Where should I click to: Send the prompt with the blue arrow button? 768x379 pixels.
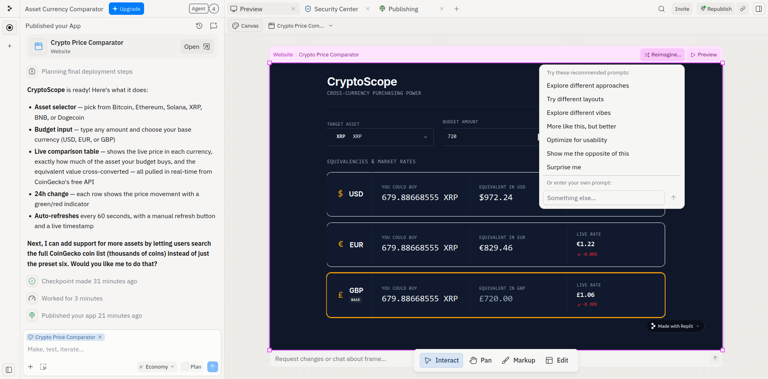tap(213, 367)
